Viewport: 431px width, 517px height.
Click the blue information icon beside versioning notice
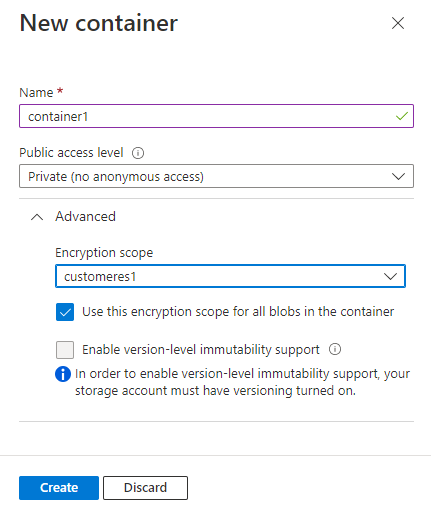coord(63,374)
